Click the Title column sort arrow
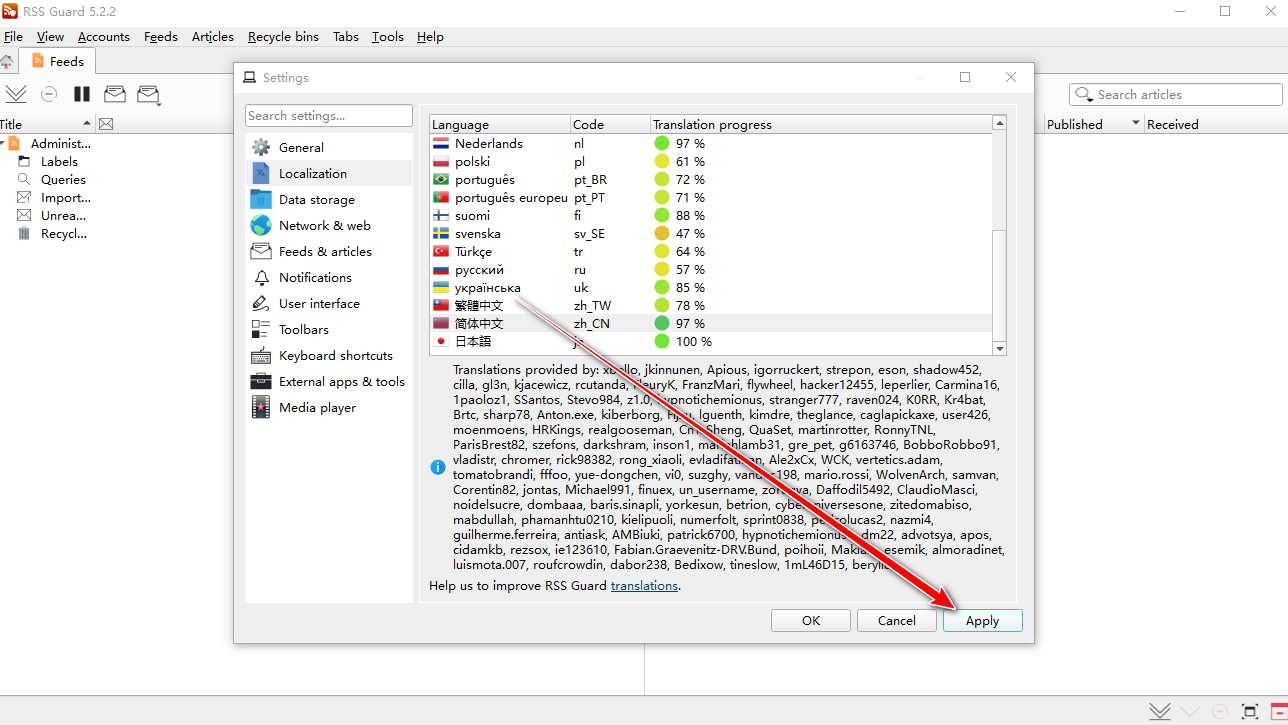The width and height of the screenshot is (1288, 725). point(87,124)
